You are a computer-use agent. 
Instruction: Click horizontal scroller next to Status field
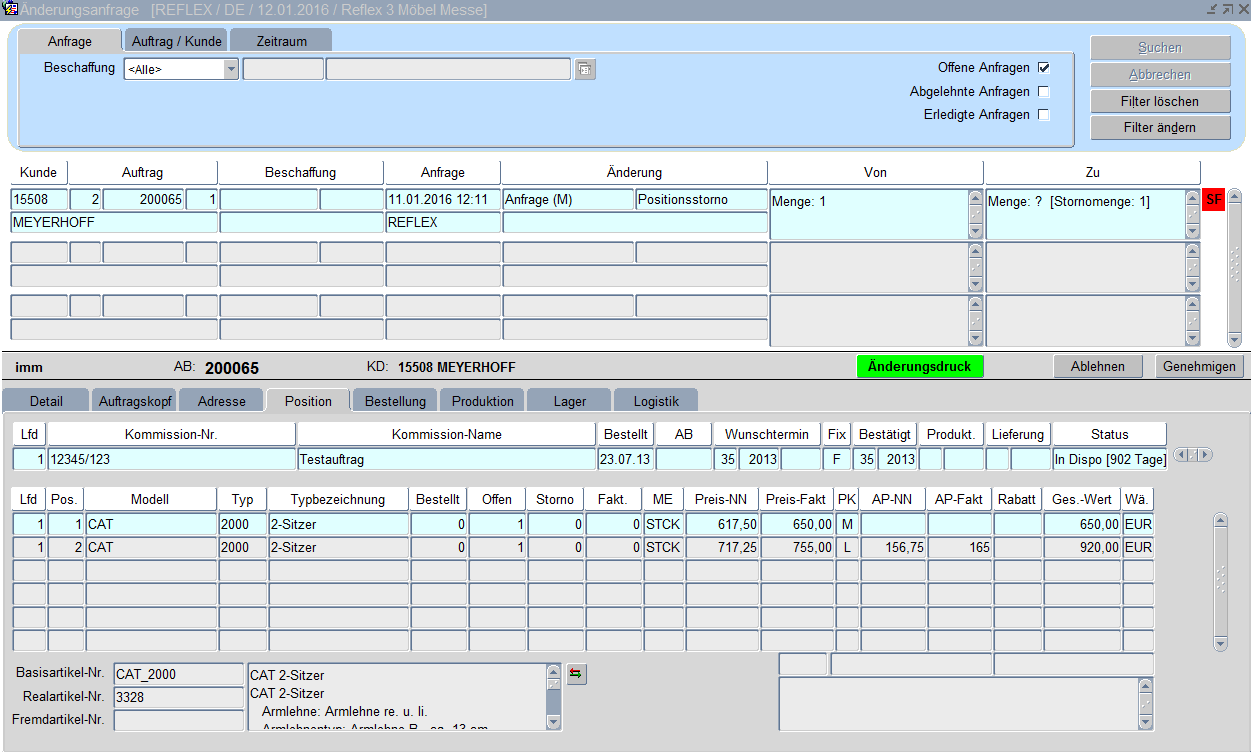pyautogui.click(x=1191, y=455)
